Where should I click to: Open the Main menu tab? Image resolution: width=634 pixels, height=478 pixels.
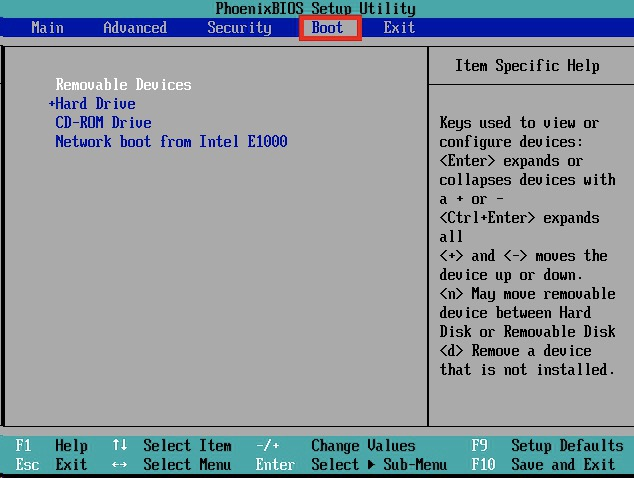47,27
